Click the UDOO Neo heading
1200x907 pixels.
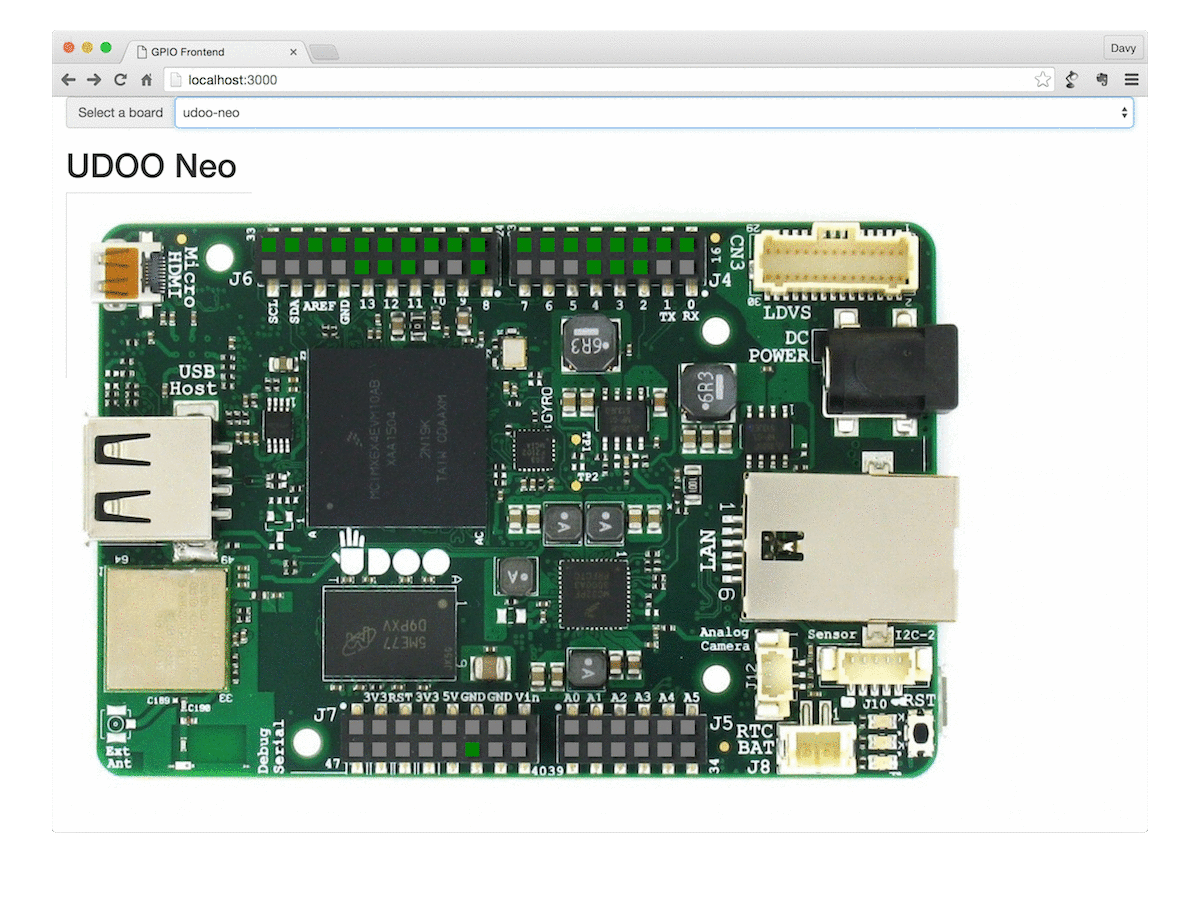tap(151, 166)
